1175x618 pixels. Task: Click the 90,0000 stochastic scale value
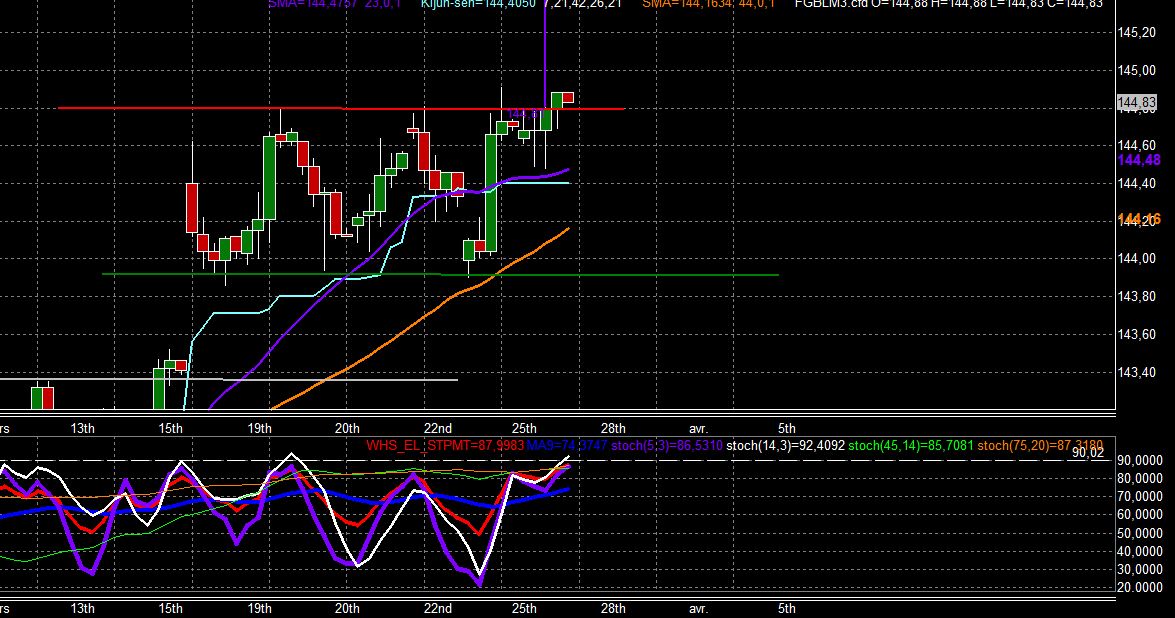1140,461
